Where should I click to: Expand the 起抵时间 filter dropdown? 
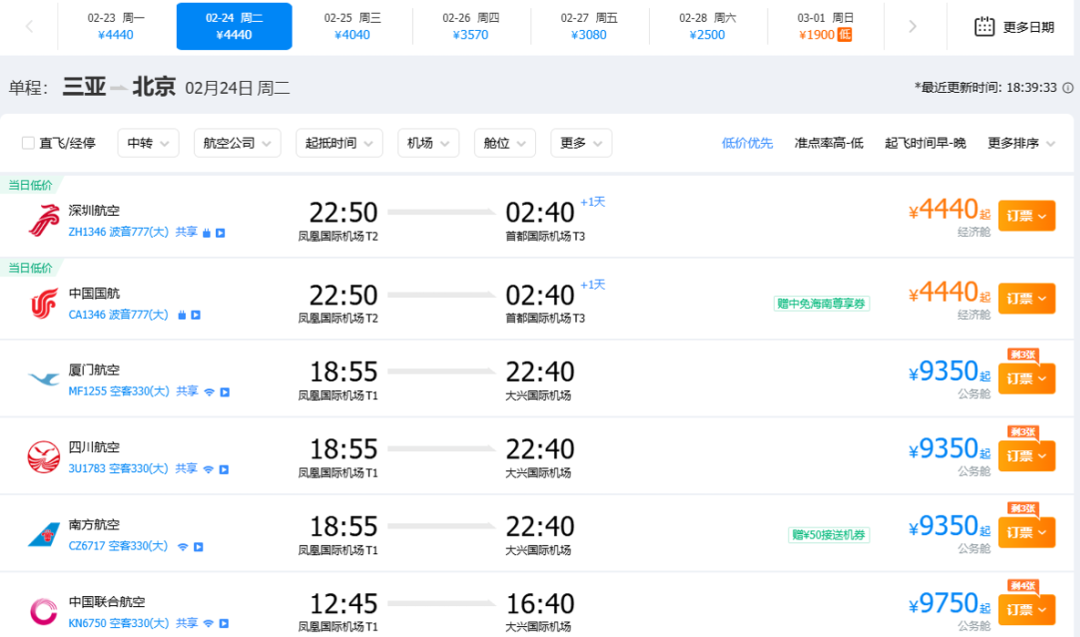(339, 143)
